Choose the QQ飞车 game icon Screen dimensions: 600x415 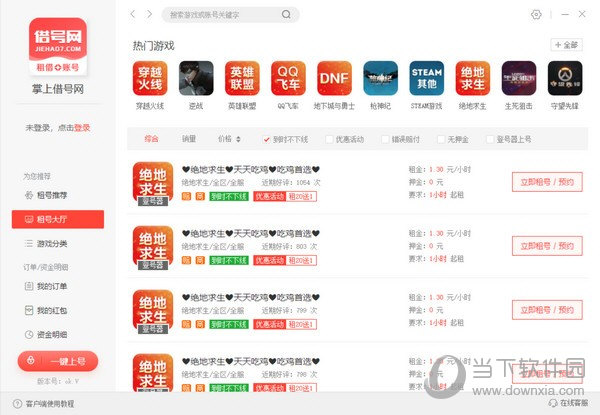[x=288, y=78]
